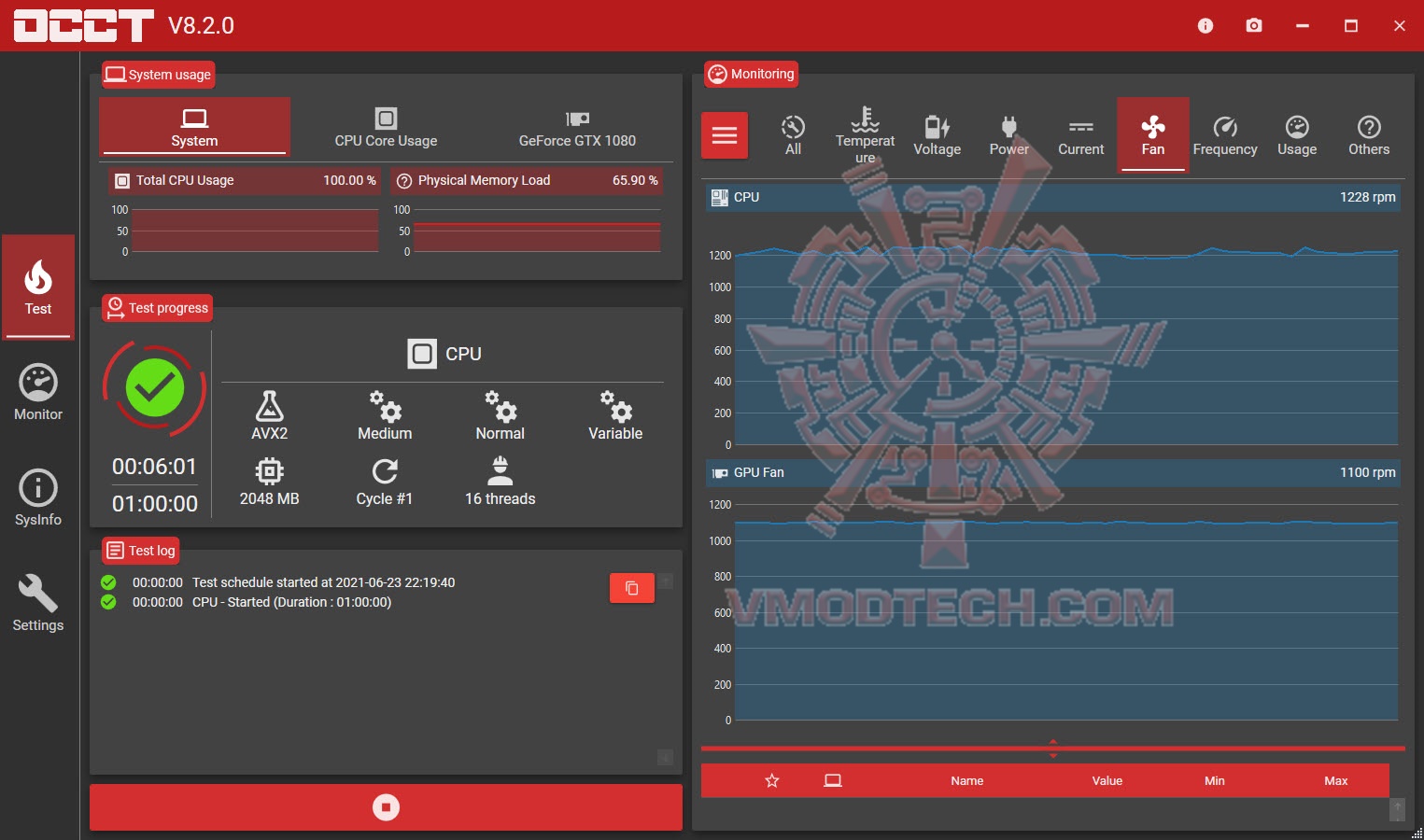This screenshot has width=1424, height=840.
Task: Click the 'Test schedule started' log entry
Action: [x=323, y=582]
